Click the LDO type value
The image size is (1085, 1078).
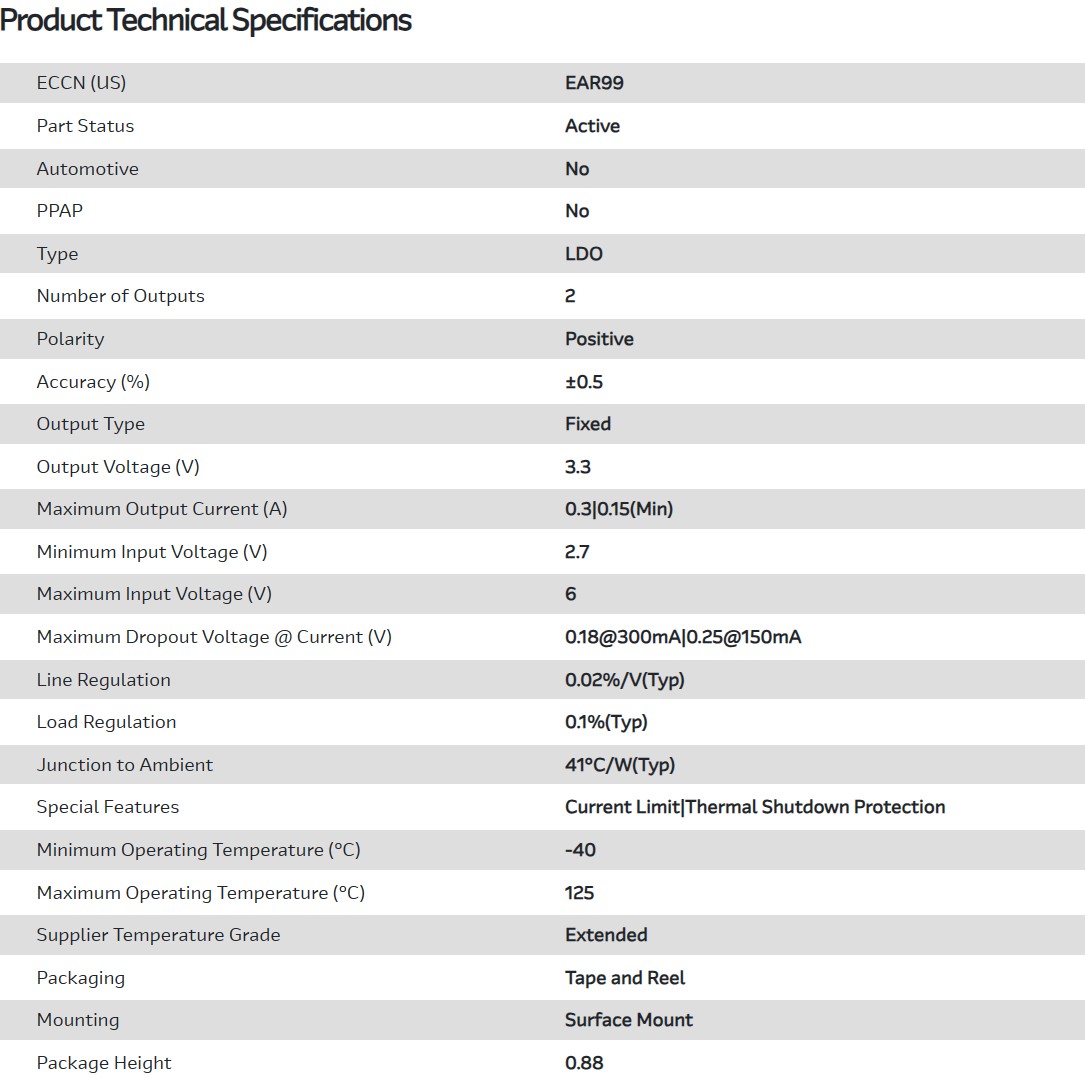click(x=584, y=254)
